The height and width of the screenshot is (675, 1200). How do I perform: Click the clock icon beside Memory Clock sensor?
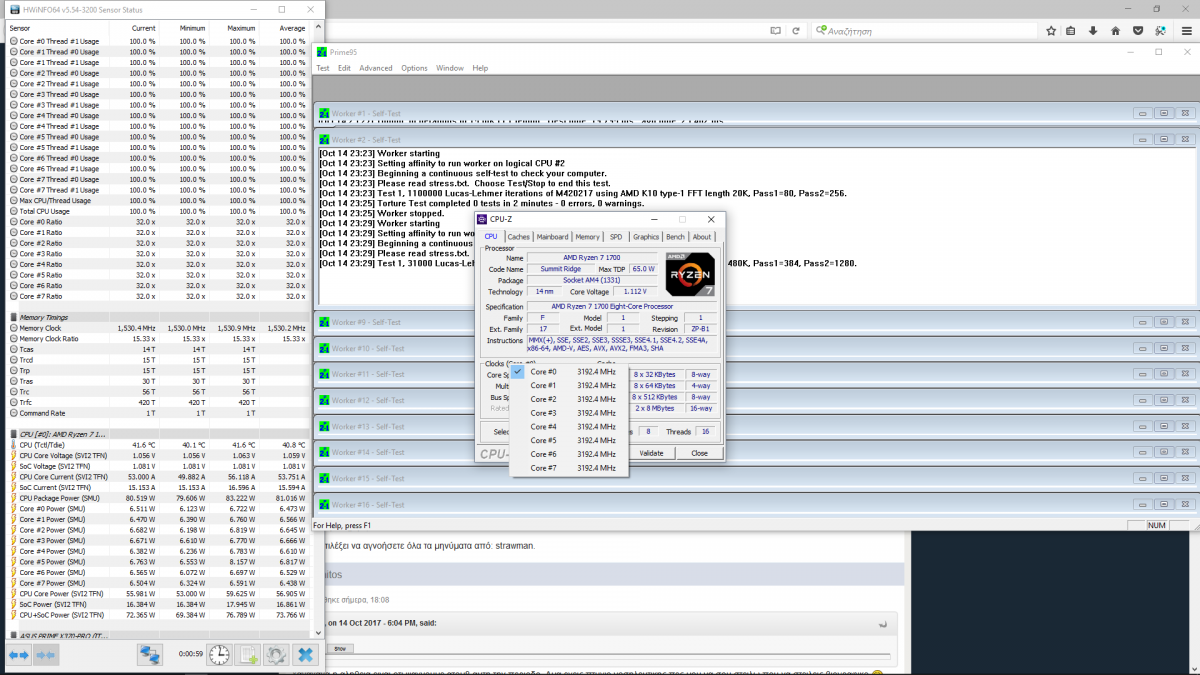[13, 328]
